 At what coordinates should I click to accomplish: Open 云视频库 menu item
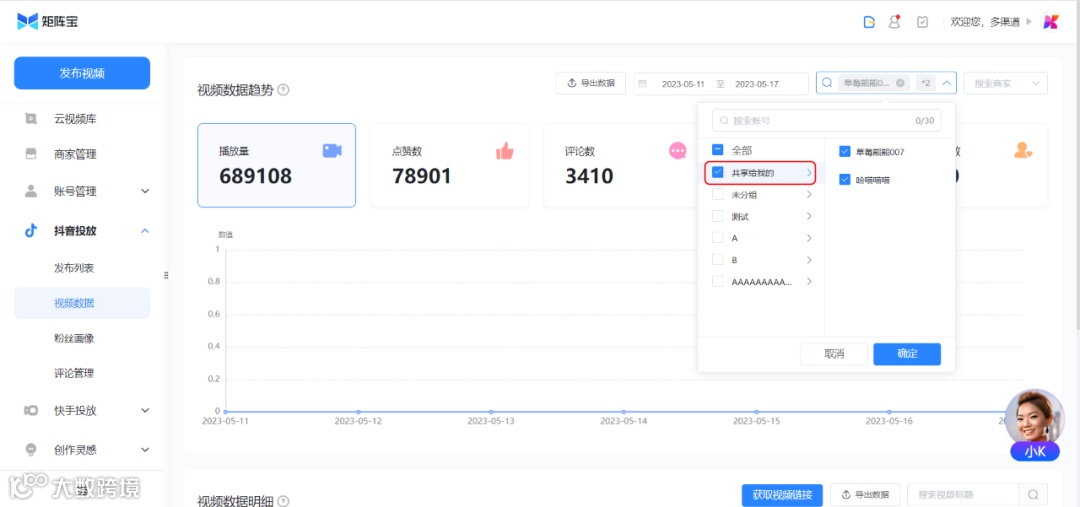click(x=75, y=118)
